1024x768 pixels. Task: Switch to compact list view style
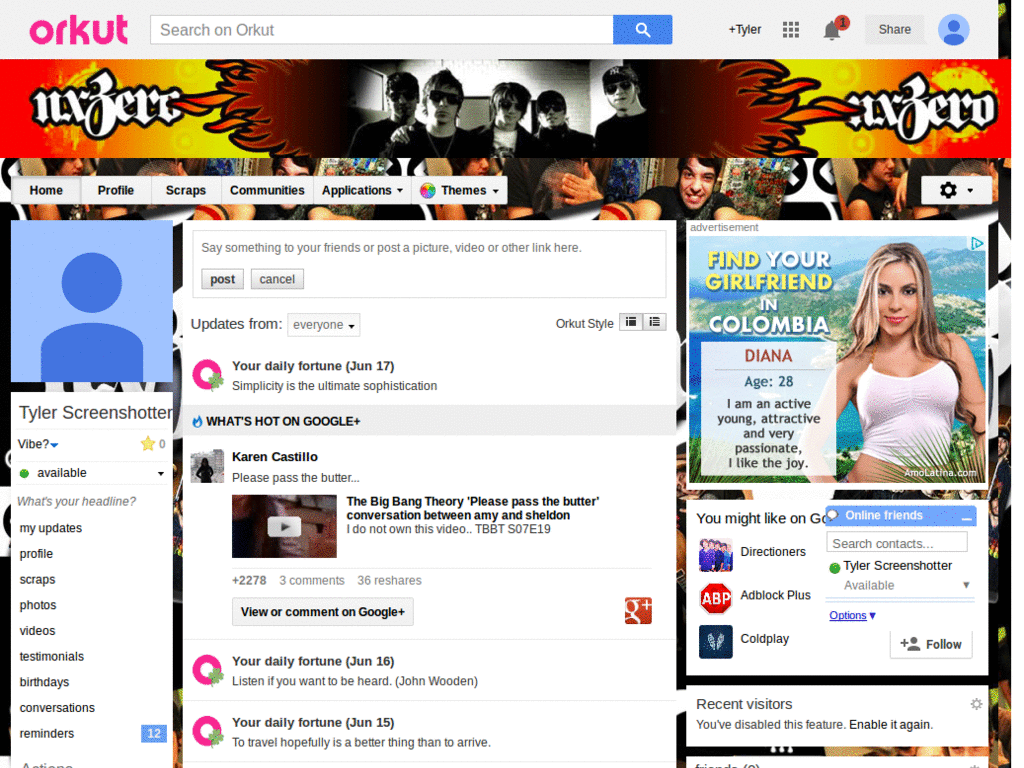[631, 322]
